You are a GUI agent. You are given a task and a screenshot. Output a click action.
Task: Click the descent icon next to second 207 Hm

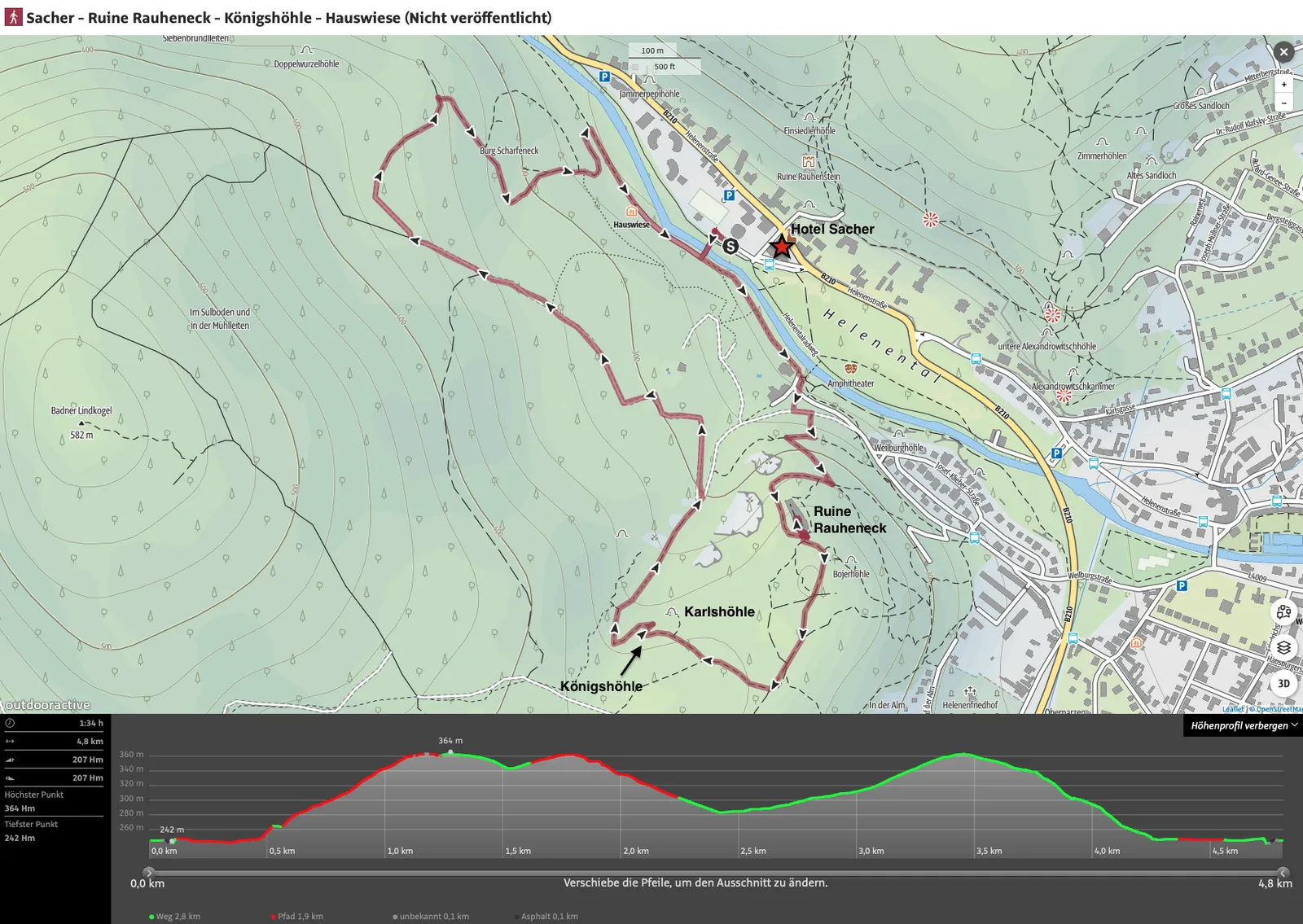pos(10,777)
